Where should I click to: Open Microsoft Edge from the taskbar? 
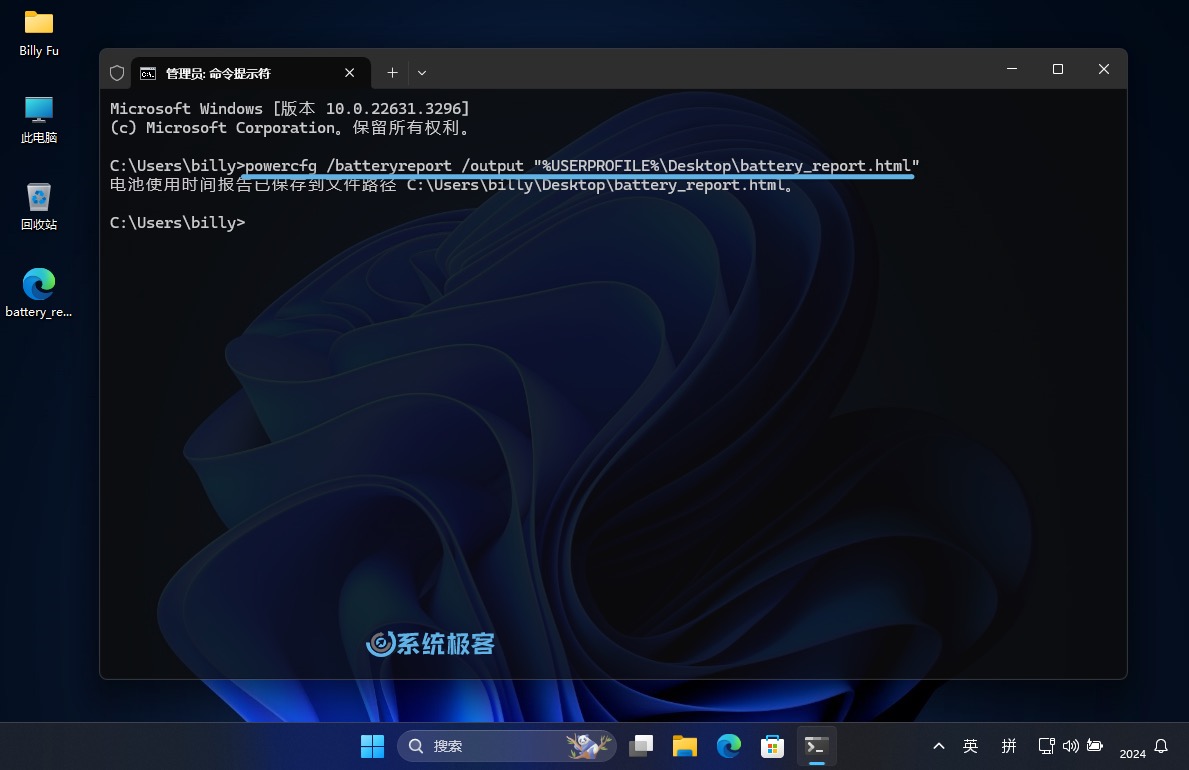(x=728, y=746)
